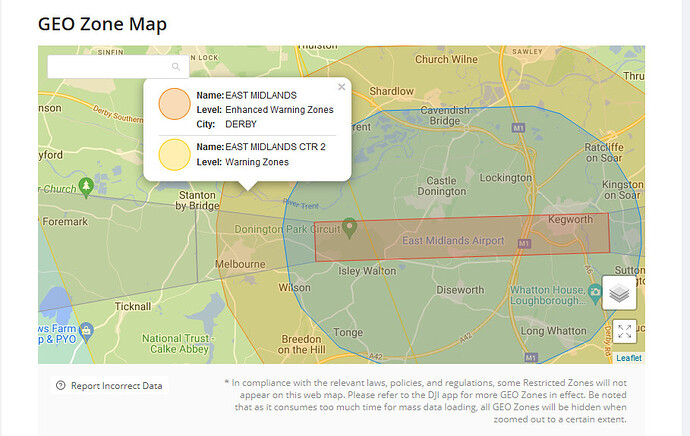Screen dimensions: 690x436
Task: Click the Stanton by Bridge label
Action: (197, 201)
